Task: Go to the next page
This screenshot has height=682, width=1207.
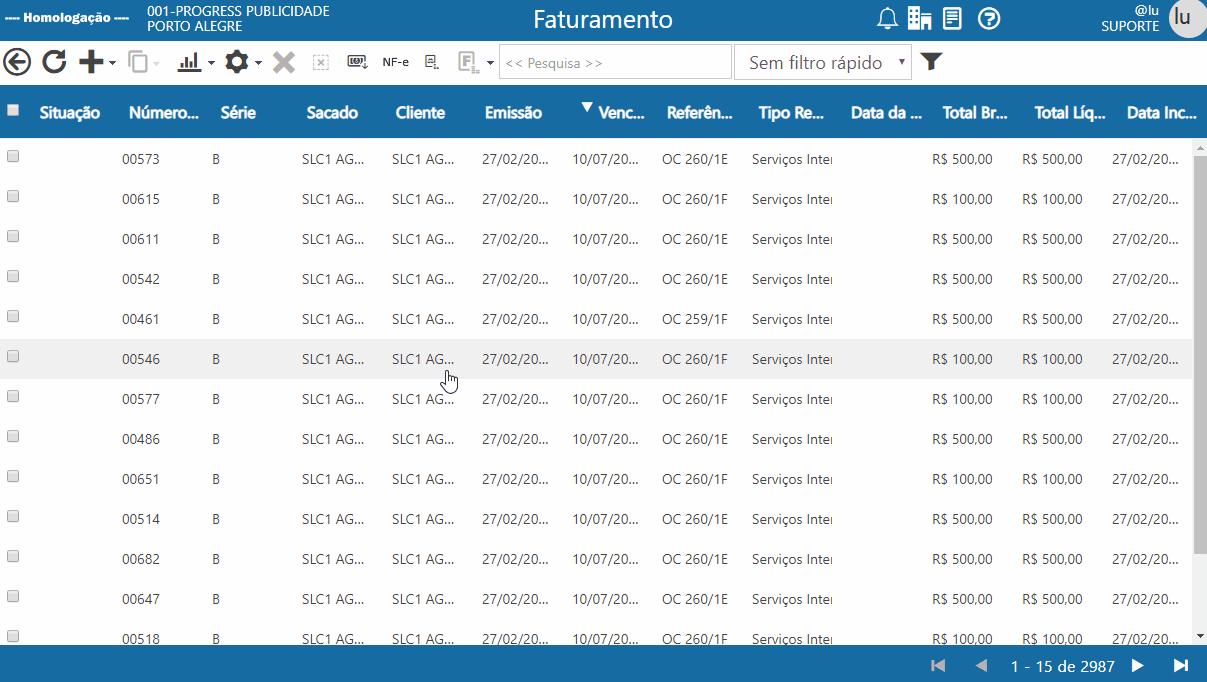Action: point(1138,666)
